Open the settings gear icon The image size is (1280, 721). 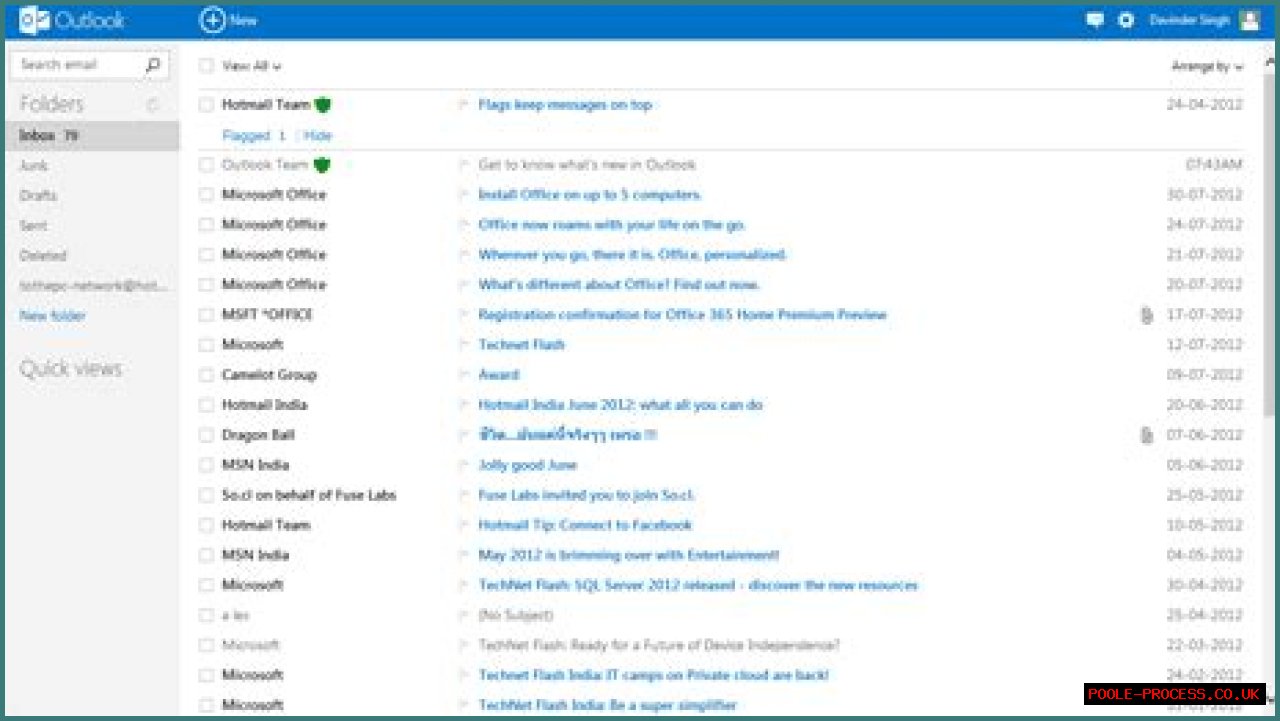pyautogui.click(x=1126, y=20)
